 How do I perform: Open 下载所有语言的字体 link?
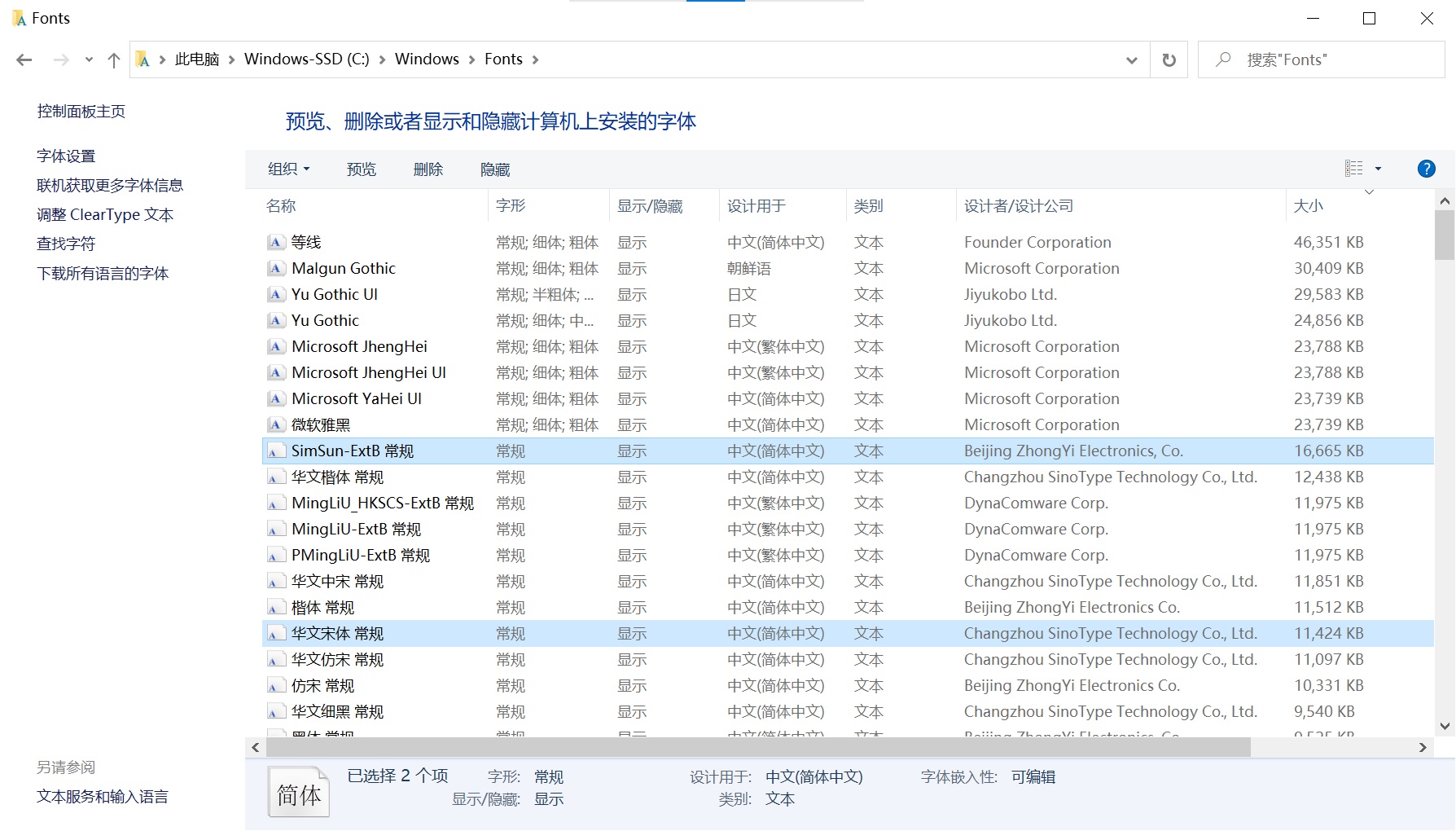point(103,273)
